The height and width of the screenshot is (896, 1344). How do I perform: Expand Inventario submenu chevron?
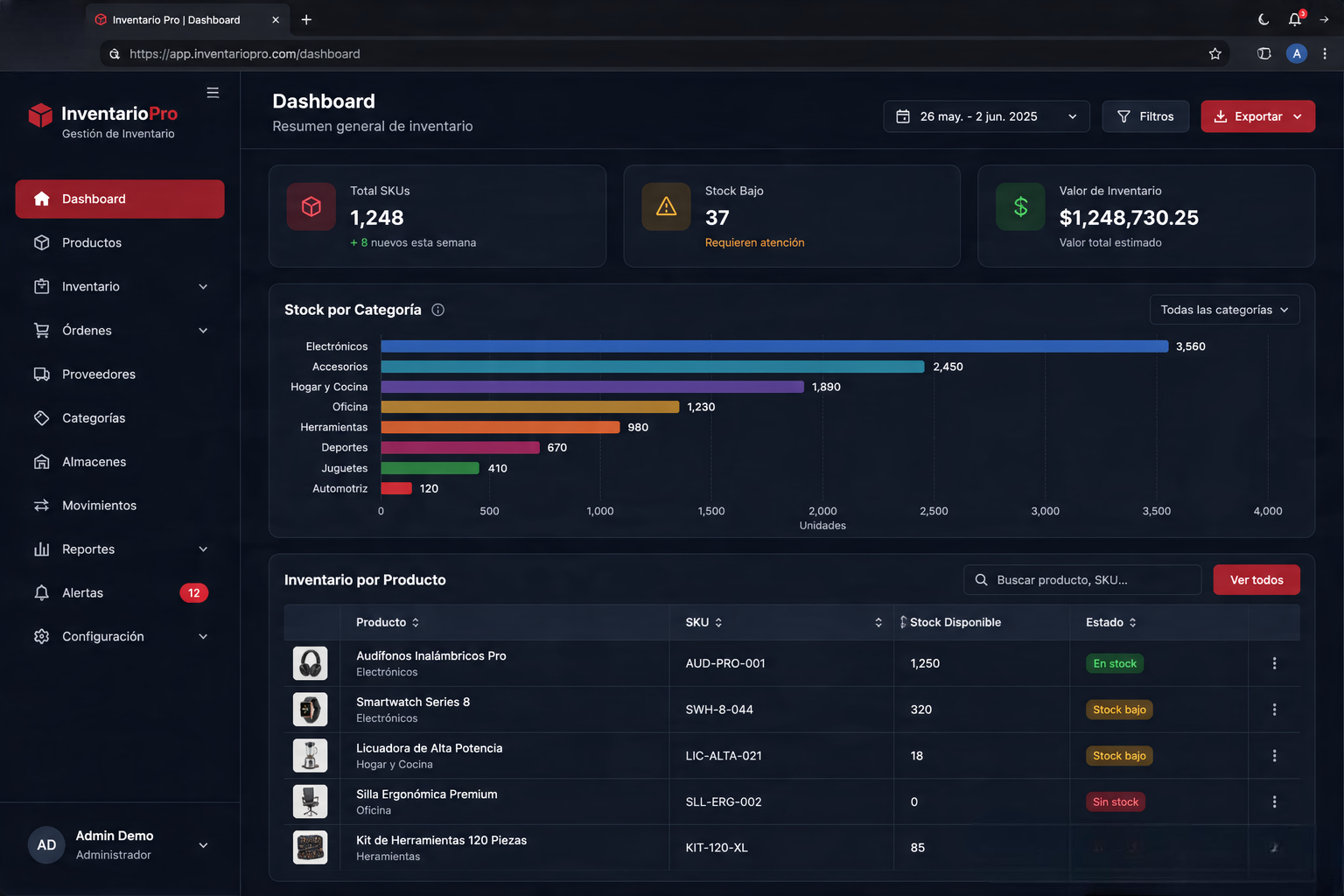[203, 287]
